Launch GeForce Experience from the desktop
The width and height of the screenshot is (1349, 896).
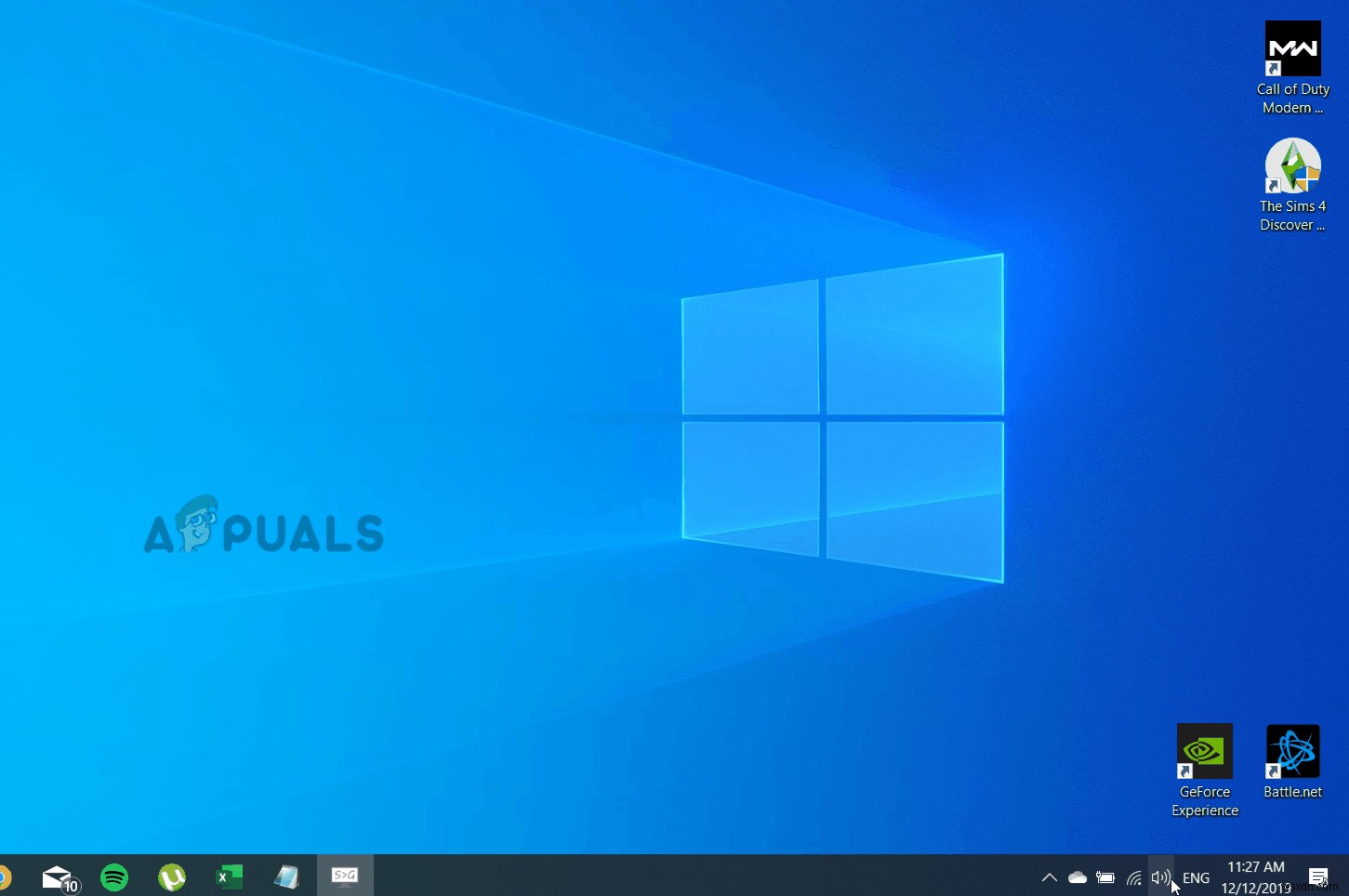click(1204, 750)
